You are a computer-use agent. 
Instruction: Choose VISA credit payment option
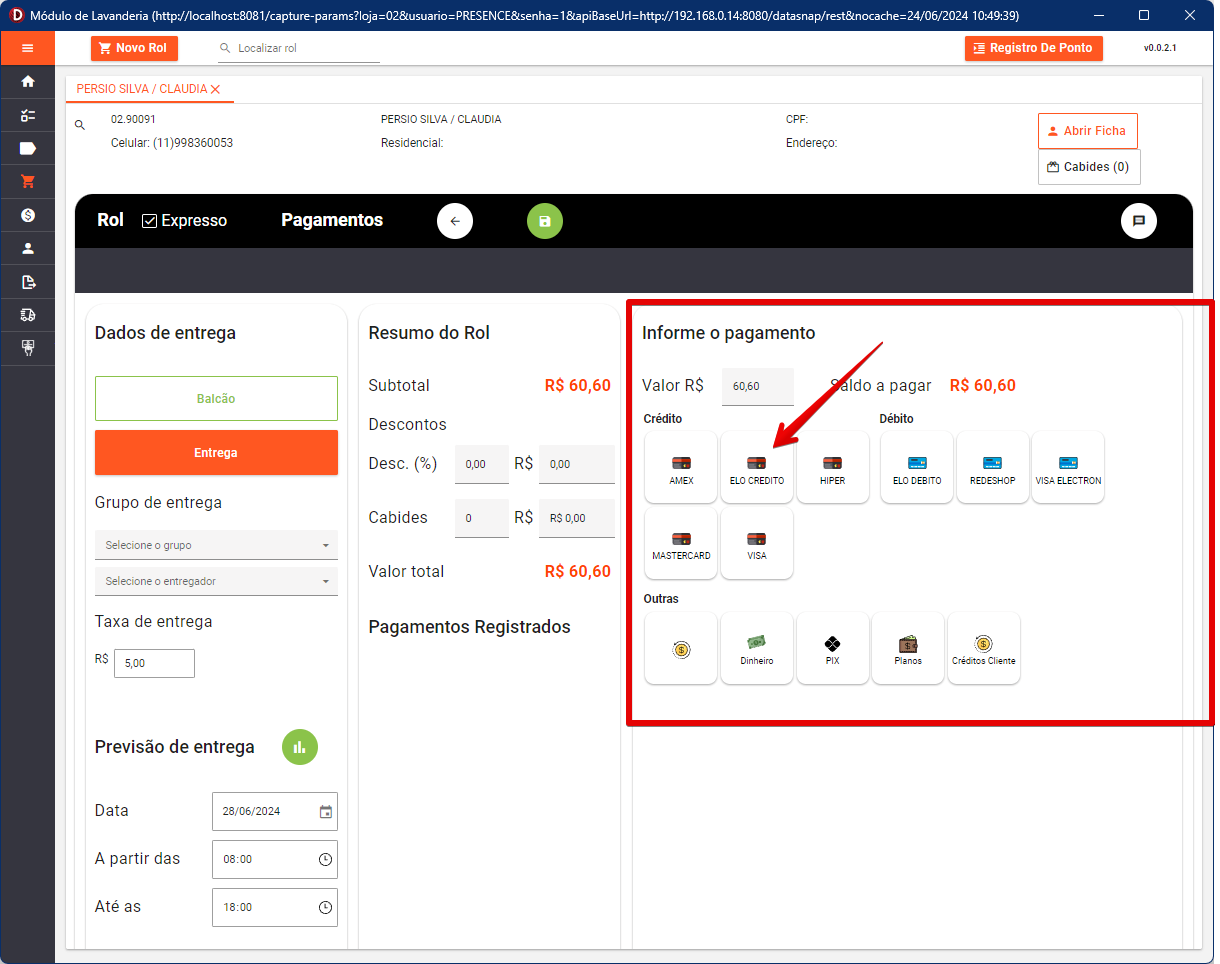coord(757,543)
